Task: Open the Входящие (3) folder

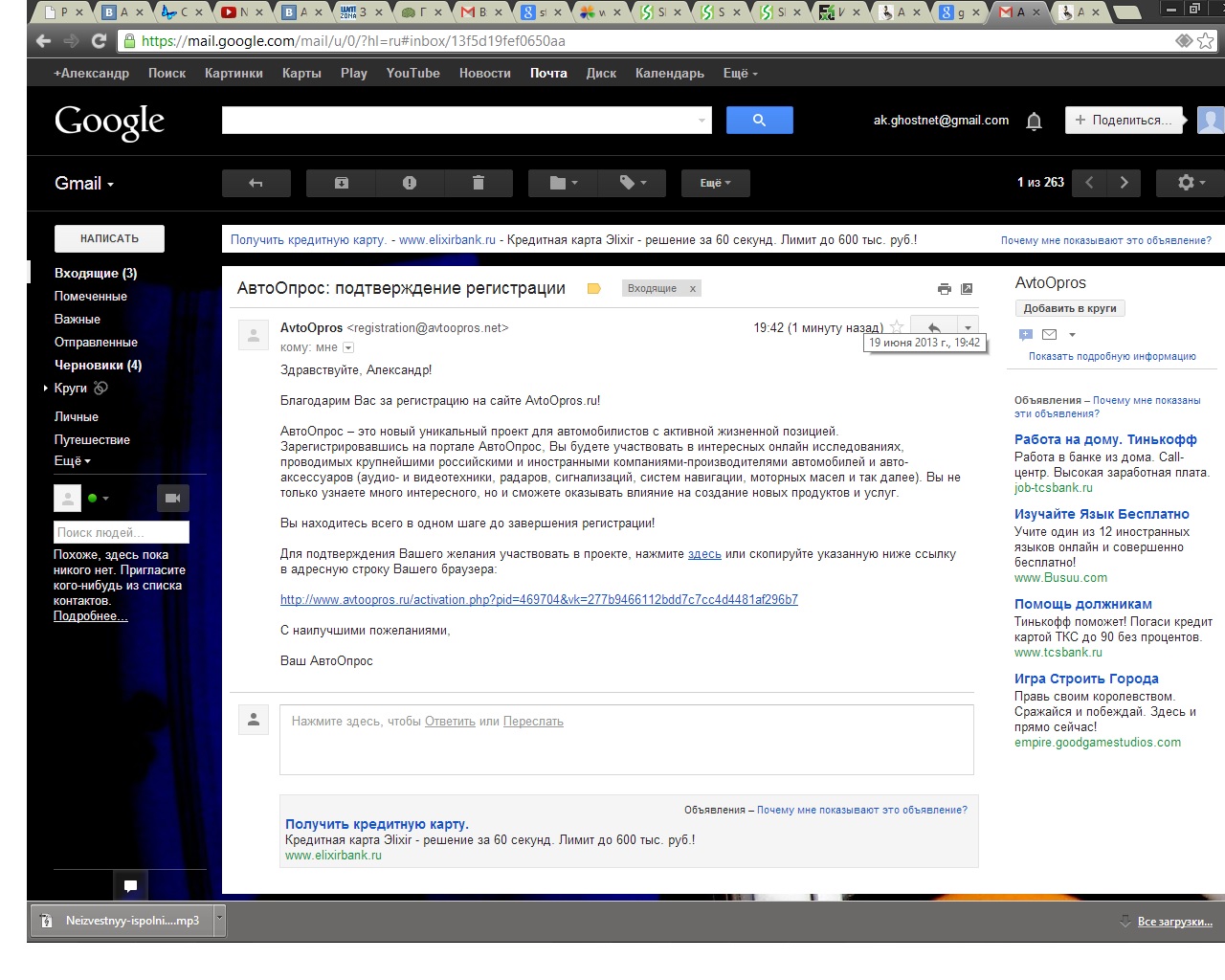Action: 96,273
